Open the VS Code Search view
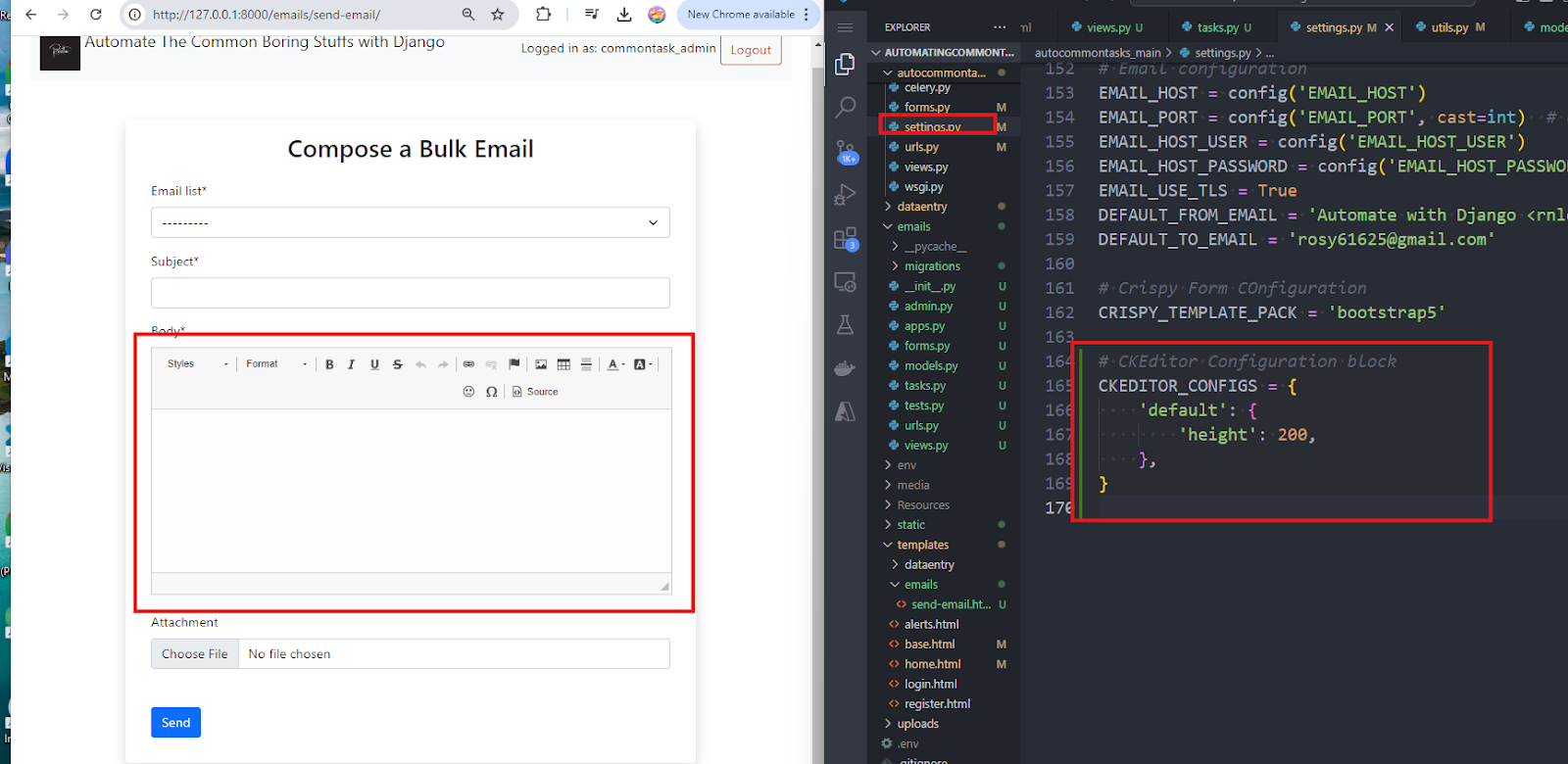 point(845,108)
